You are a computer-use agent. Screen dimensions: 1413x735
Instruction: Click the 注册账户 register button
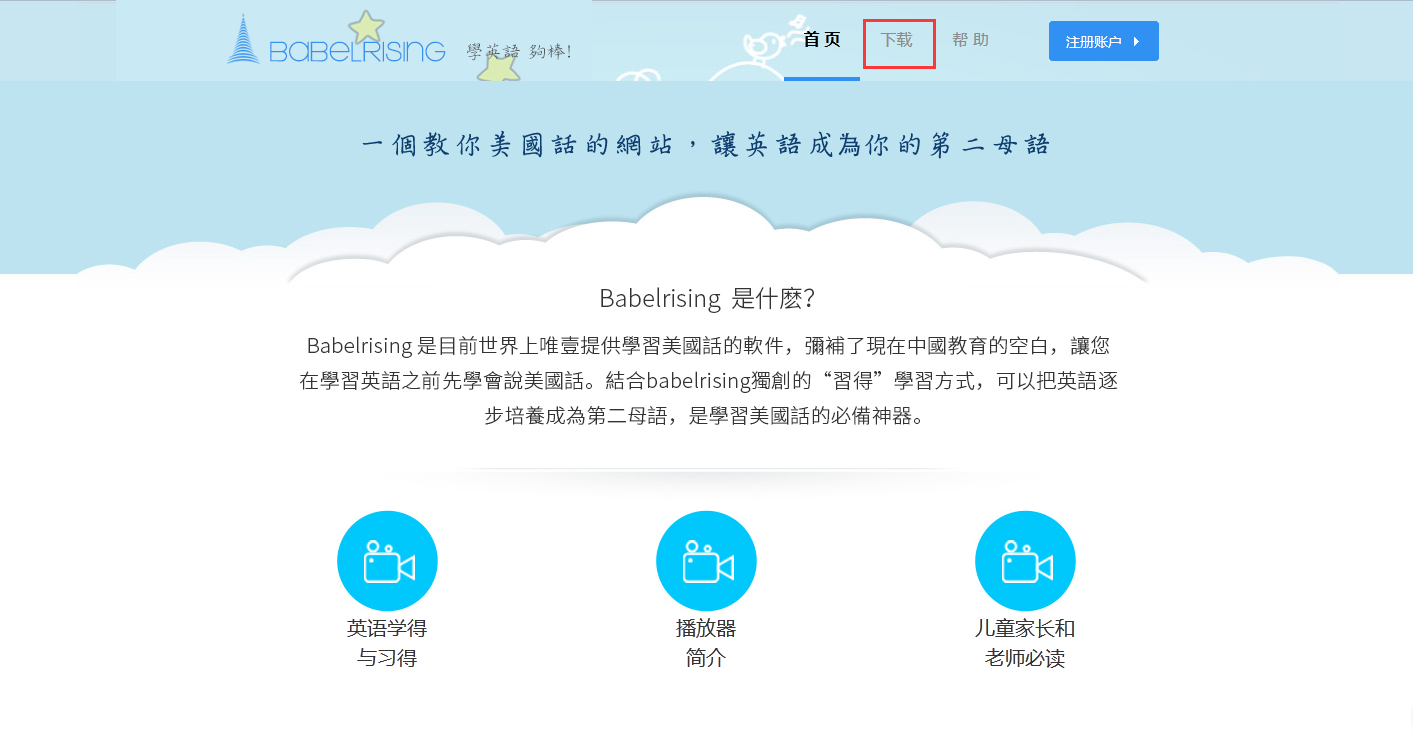pyautogui.click(x=1104, y=41)
